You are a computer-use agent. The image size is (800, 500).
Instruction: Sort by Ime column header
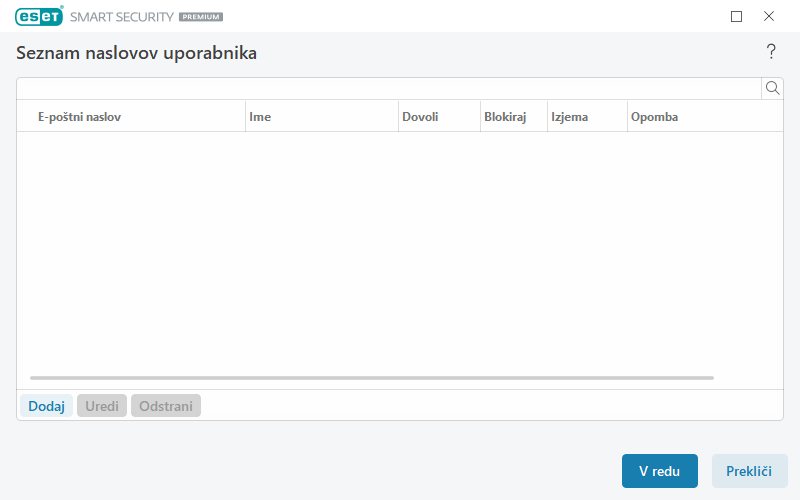pyautogui.click(x=322, y=117)
